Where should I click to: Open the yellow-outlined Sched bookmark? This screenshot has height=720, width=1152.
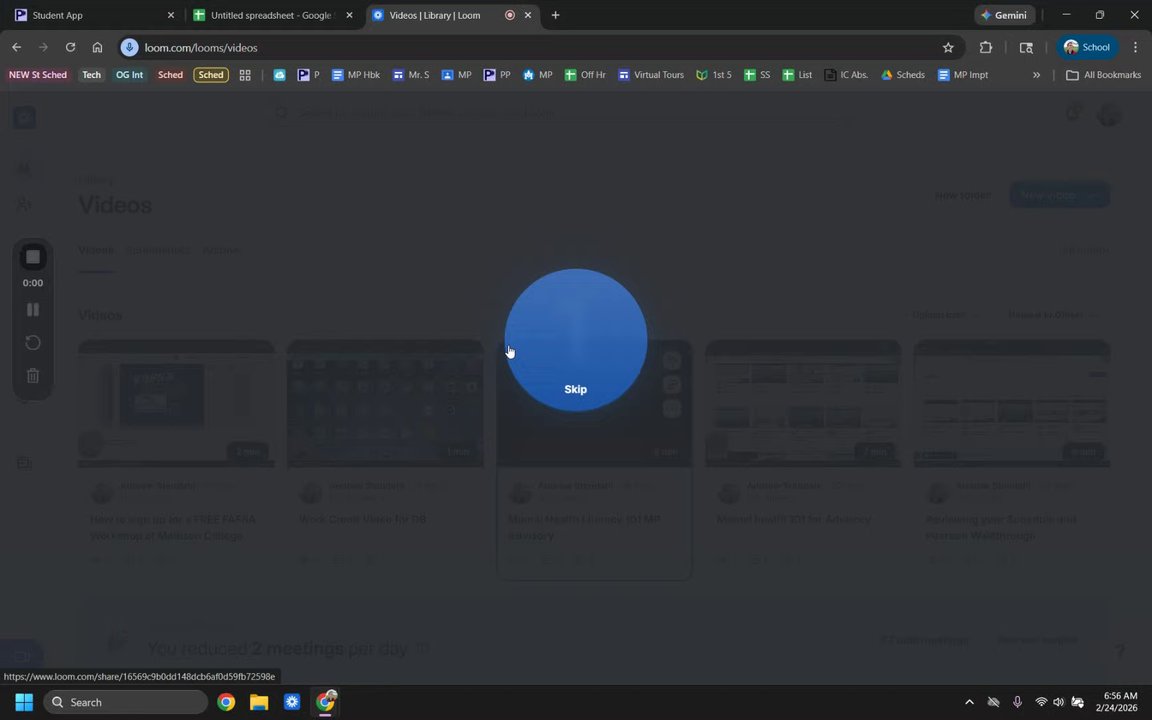(x=211, y=75)
